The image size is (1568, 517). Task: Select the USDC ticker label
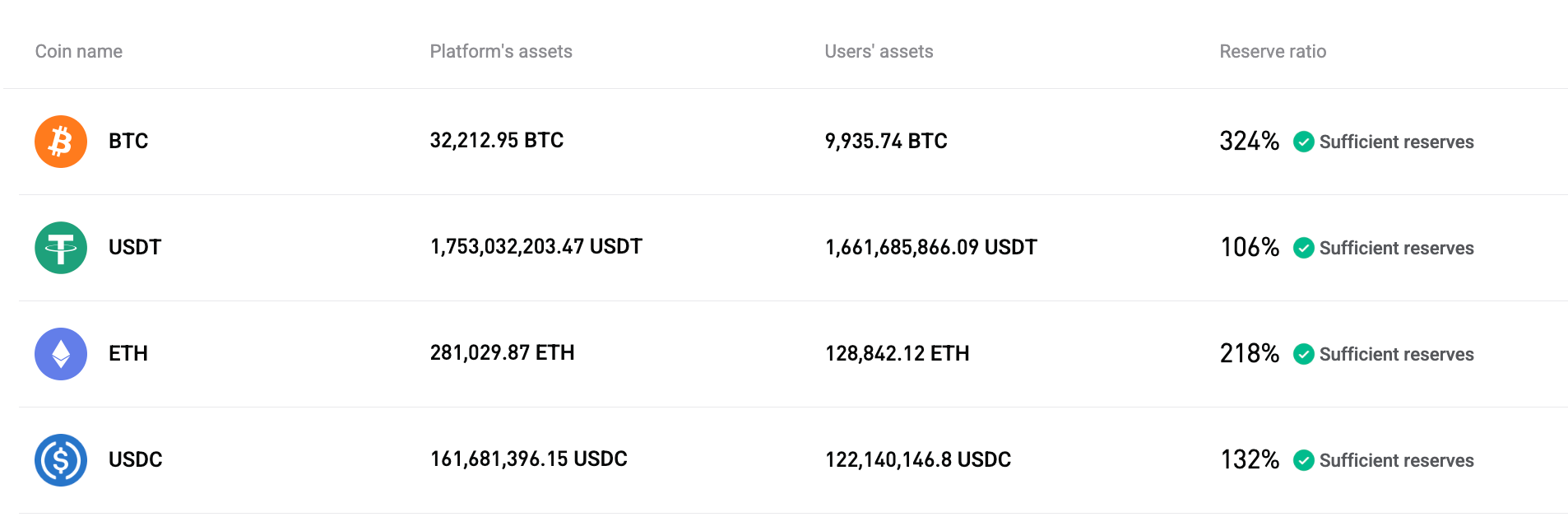pos(135,460)
